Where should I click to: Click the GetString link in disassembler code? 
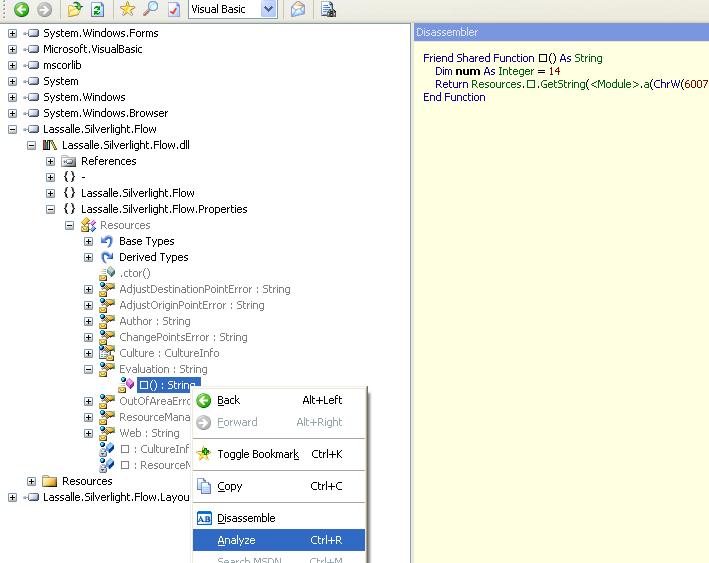(x=562, y=85)
